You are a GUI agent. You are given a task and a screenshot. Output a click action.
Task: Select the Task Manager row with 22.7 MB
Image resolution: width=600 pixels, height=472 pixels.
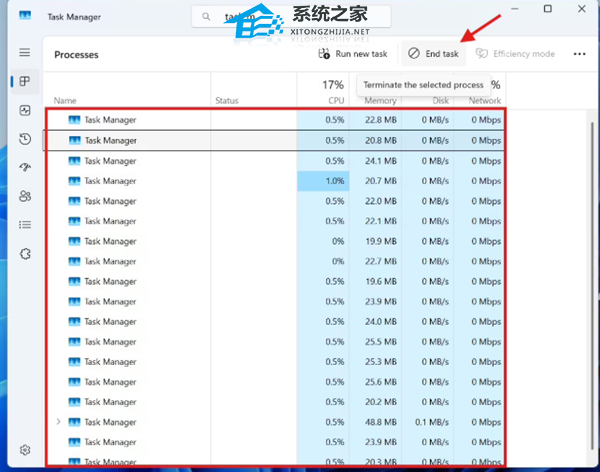[x=275, y=261]
